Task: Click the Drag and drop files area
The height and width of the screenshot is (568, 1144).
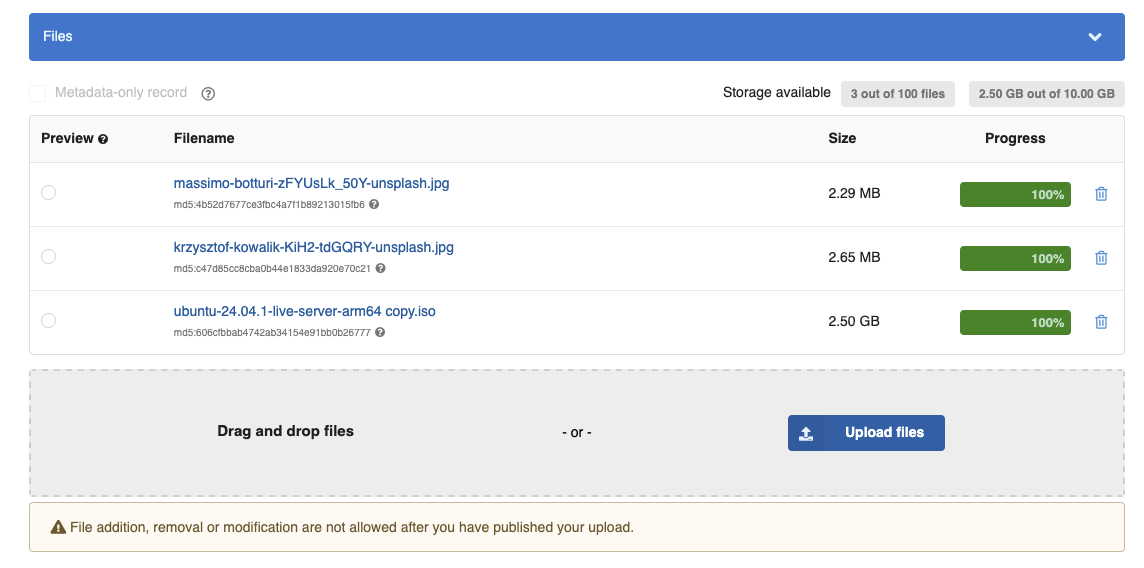Action: coord(576,433)
